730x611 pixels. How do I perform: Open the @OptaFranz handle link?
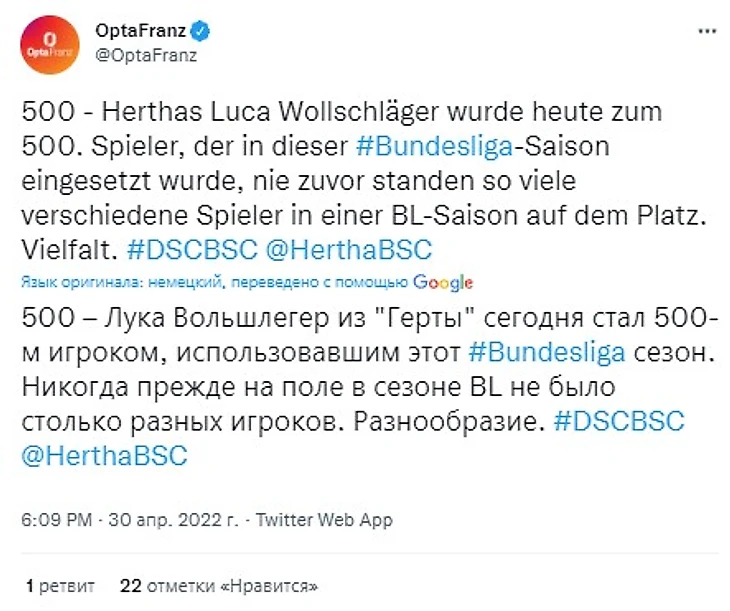(146, 55)
